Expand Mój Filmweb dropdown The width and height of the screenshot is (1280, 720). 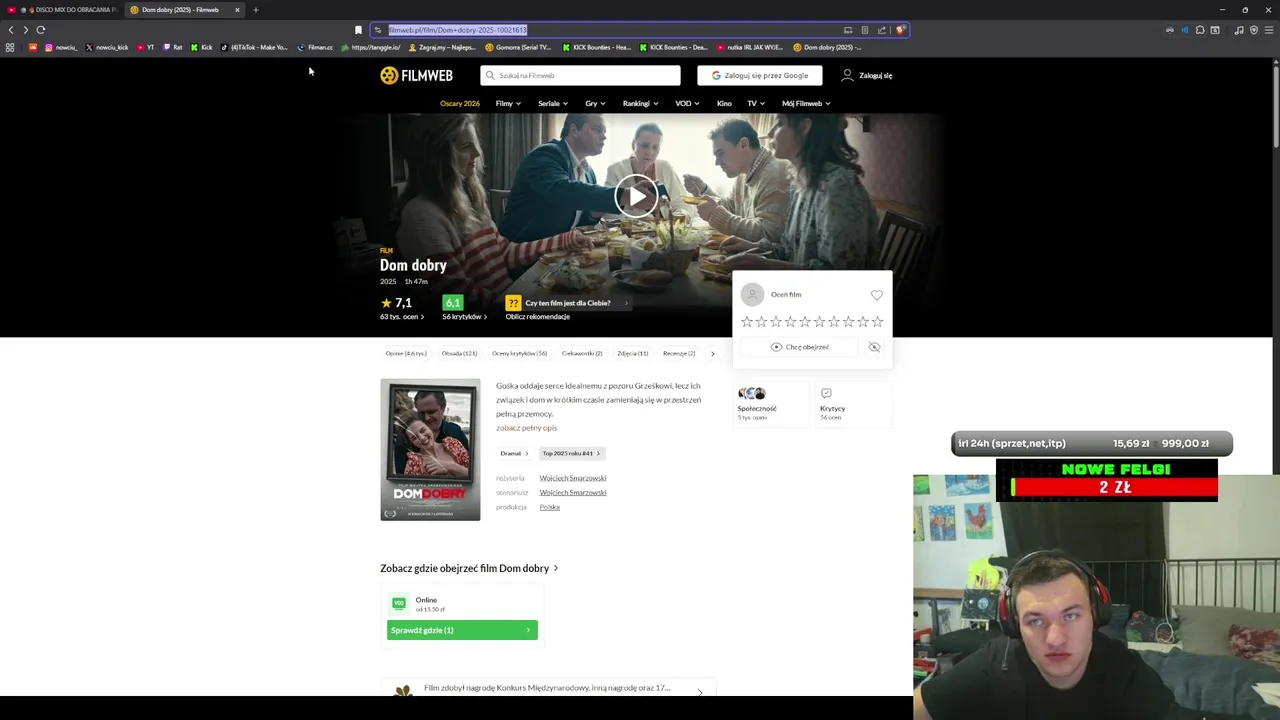coord(806,103)
